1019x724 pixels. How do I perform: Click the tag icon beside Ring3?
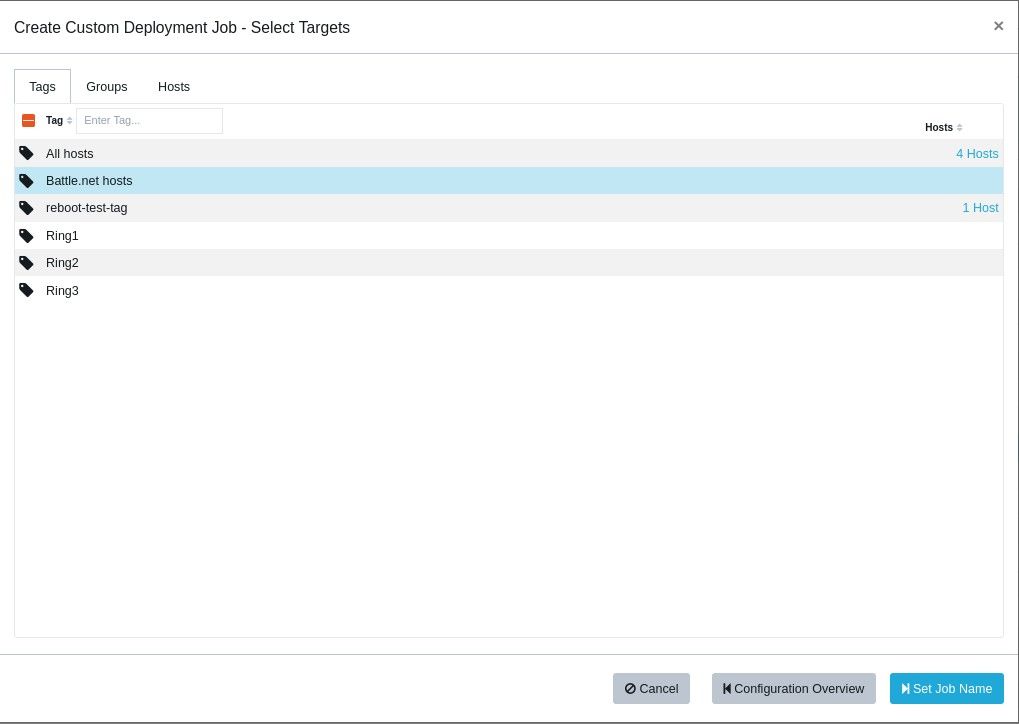26,291
